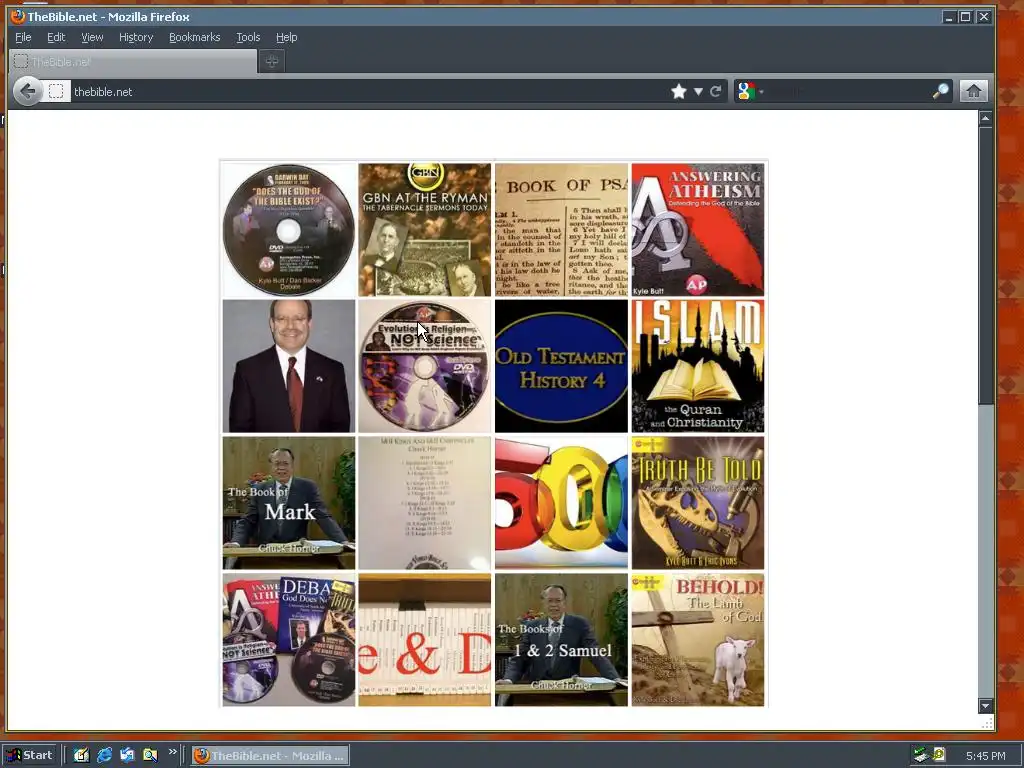Open a new tab with plus button
Screen dimensions: 1024x768
pos(272,61)
